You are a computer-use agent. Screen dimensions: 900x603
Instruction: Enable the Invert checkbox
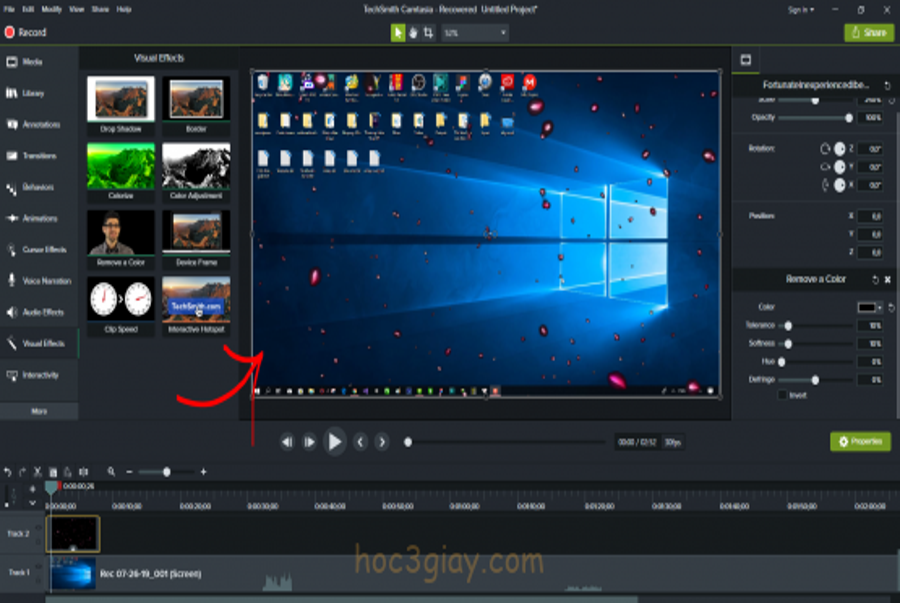pos(782,395)
